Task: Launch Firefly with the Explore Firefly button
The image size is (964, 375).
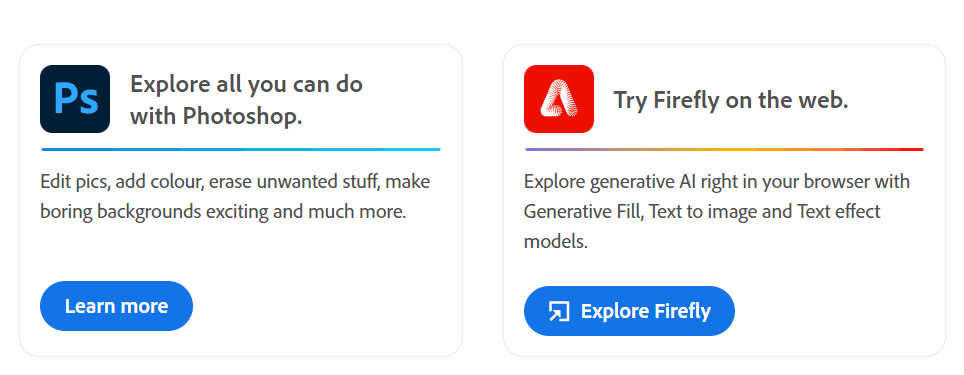Action: (629, 311)
